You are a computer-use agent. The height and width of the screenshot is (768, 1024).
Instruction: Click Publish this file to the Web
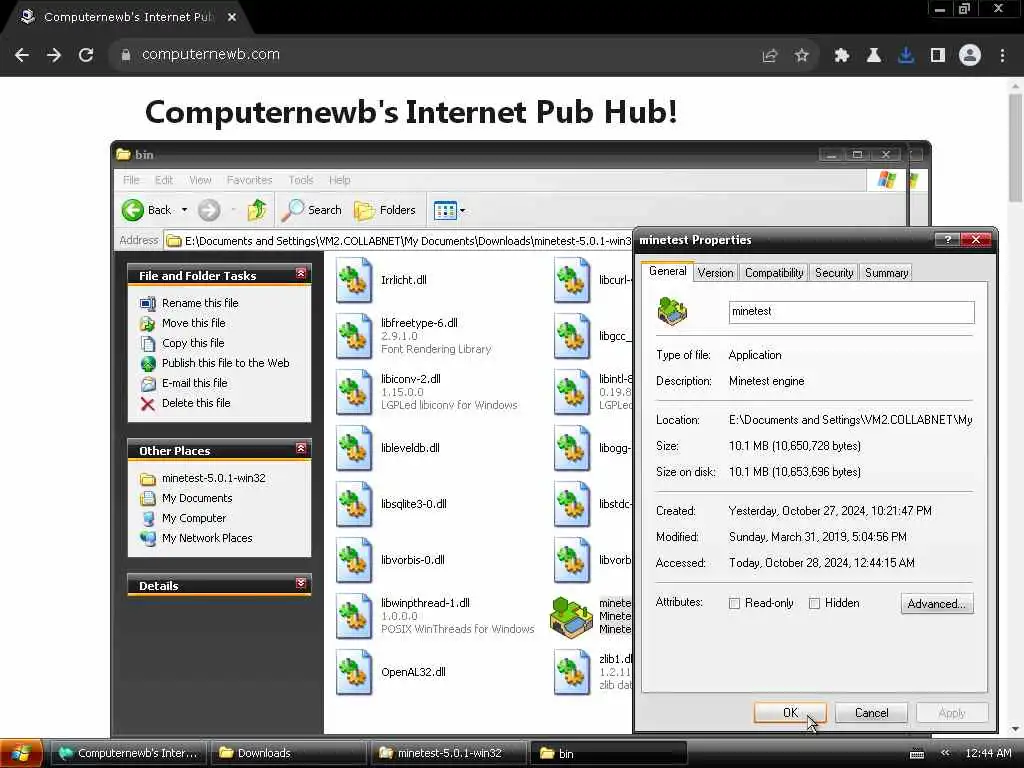click(x=225, y=363)
